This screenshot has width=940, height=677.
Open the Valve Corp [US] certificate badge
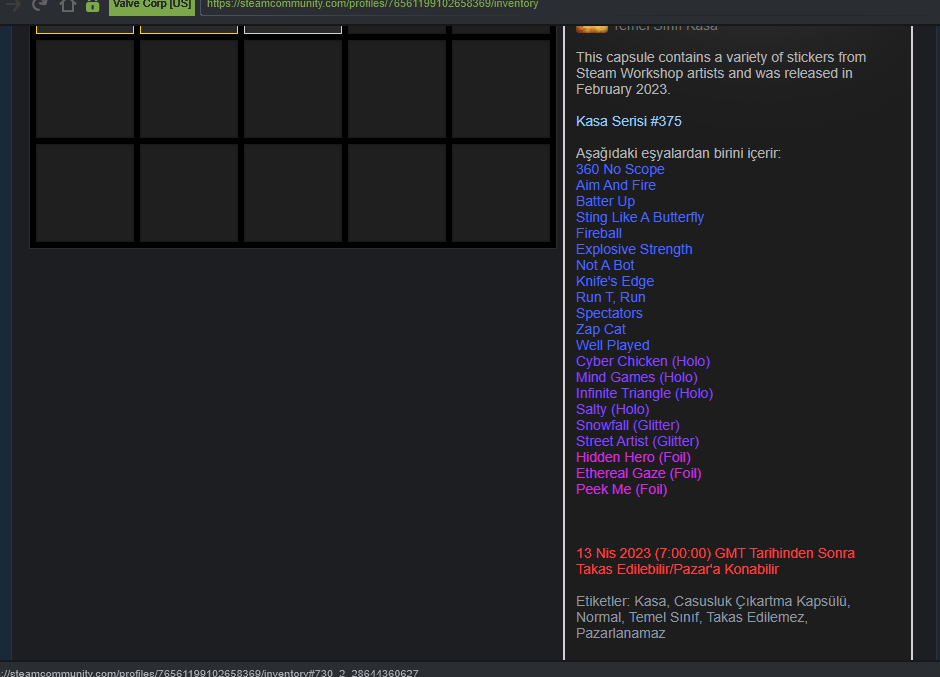(x=152, y=5)
